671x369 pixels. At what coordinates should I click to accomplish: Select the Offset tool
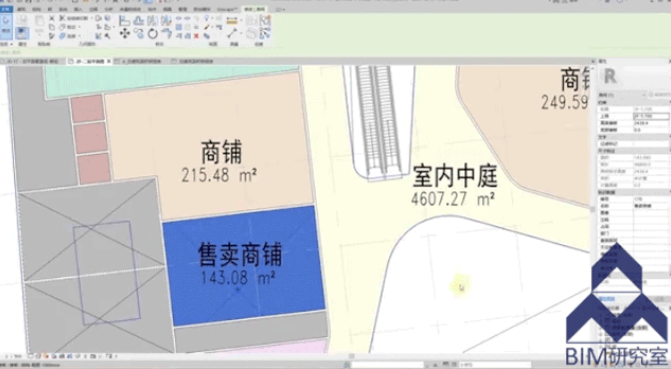coord(138,20)
